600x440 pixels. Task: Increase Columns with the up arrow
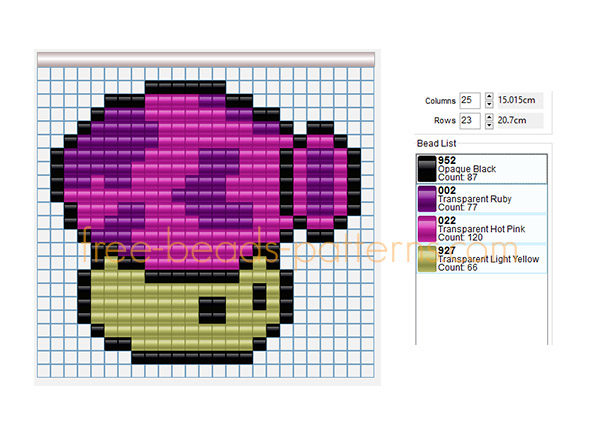(489, 96)
